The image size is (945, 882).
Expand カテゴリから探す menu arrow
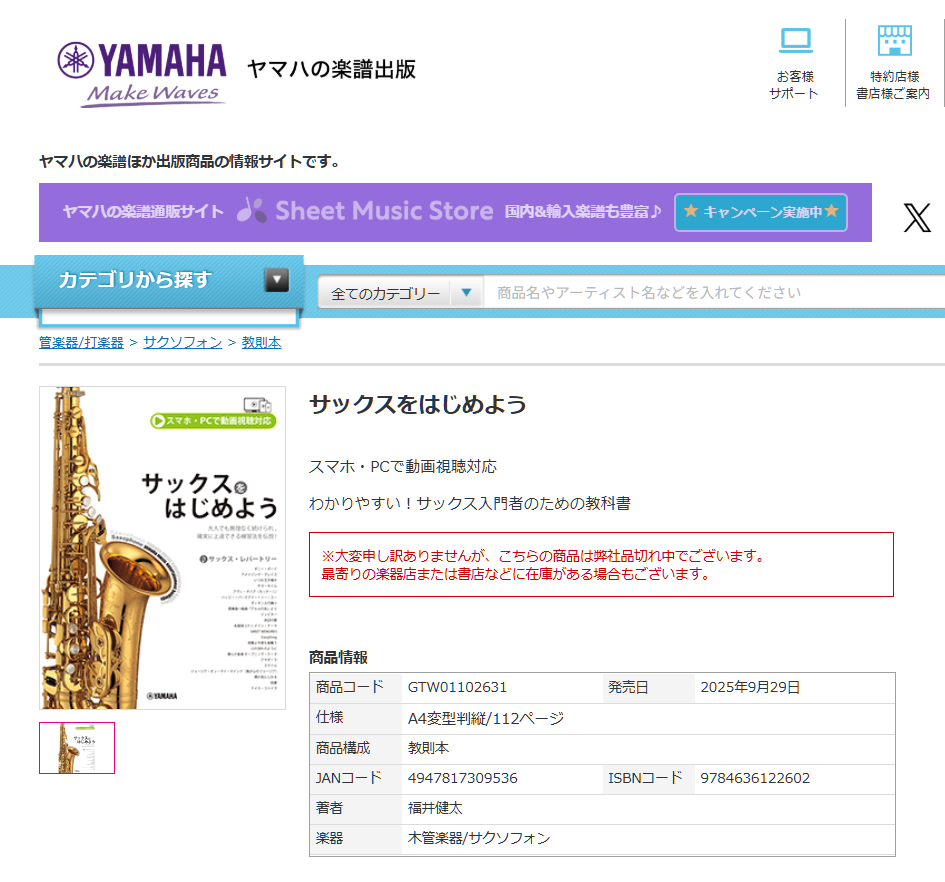[x=277, y=280]
